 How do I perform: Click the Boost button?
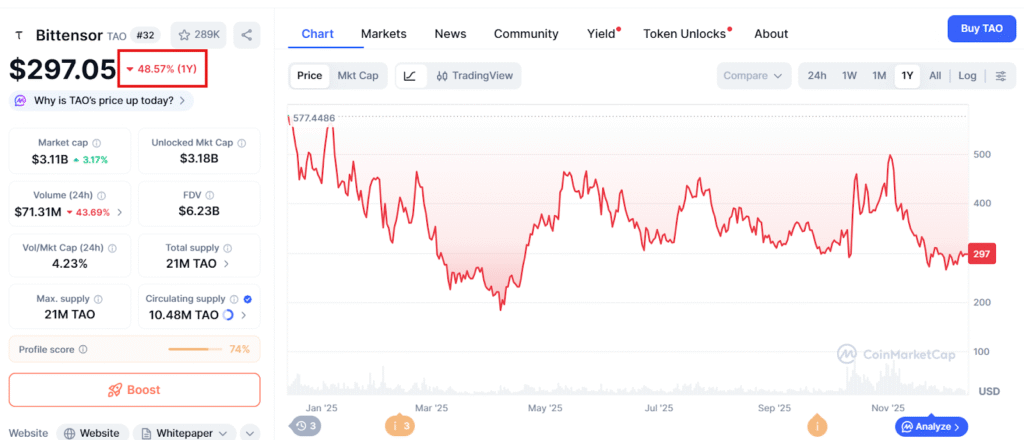[134, 390]
